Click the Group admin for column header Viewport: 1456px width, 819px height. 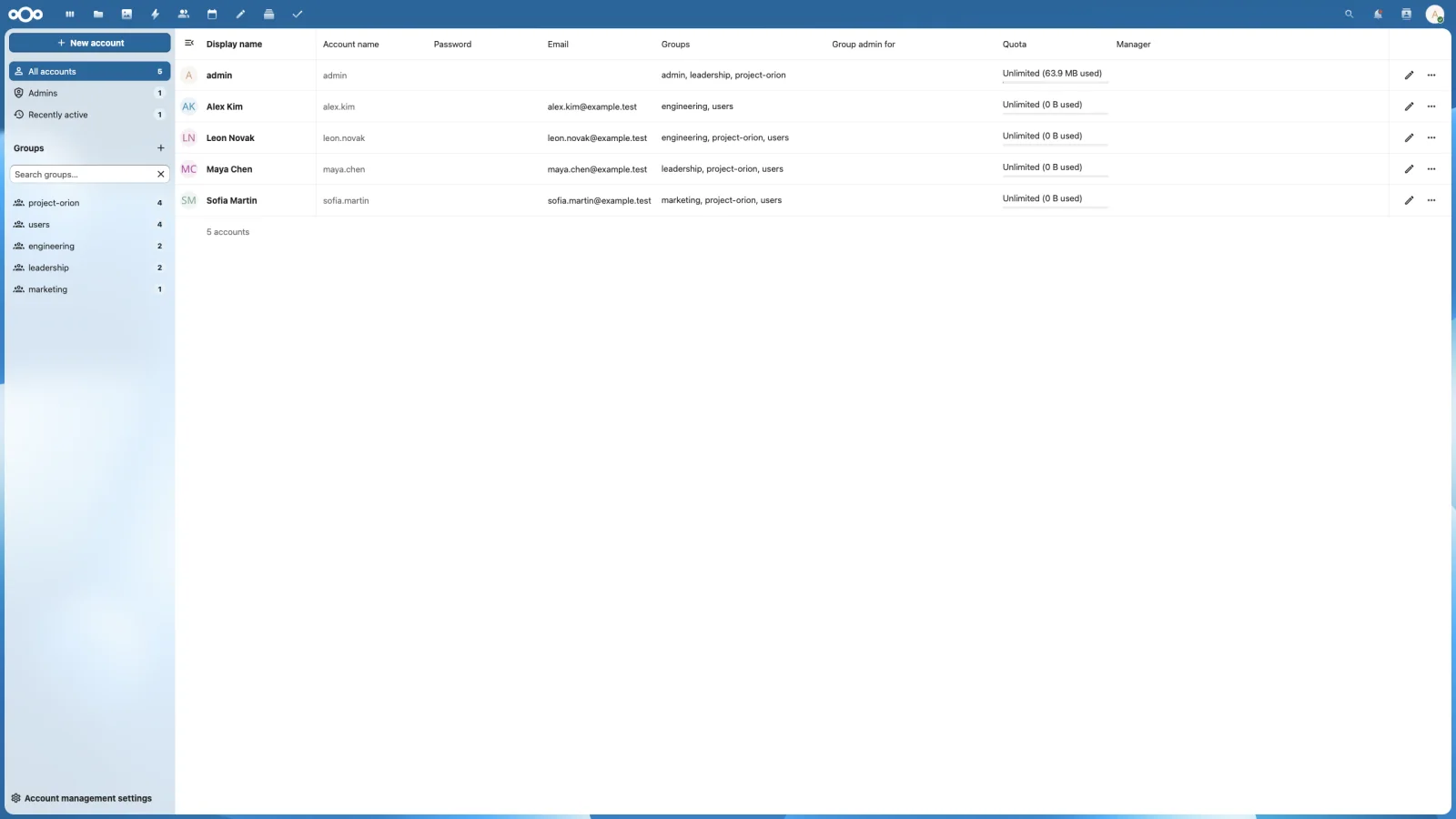click(x=864, y=44)
